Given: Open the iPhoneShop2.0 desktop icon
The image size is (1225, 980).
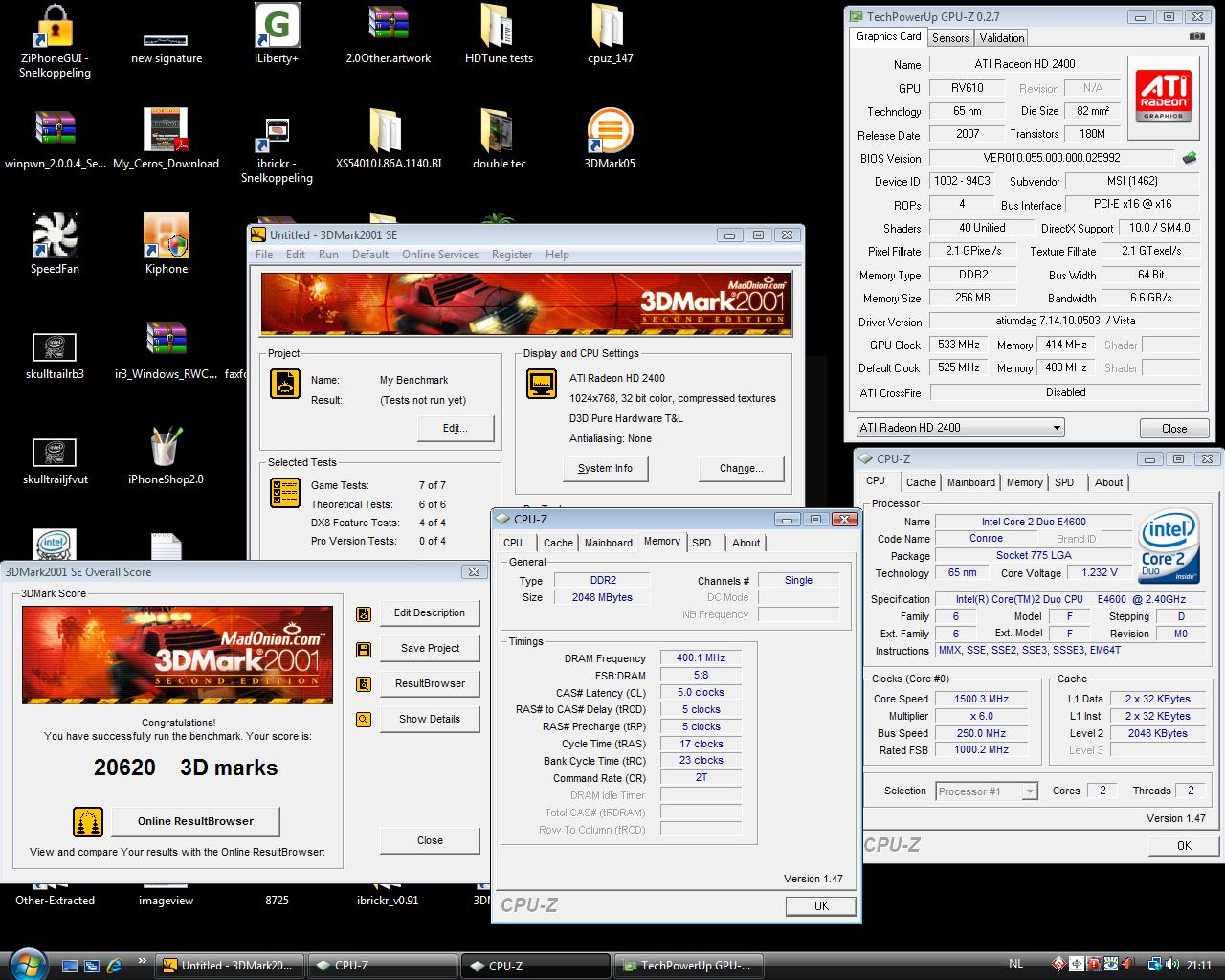Looking at the screenshot, I should coord(166,447).
